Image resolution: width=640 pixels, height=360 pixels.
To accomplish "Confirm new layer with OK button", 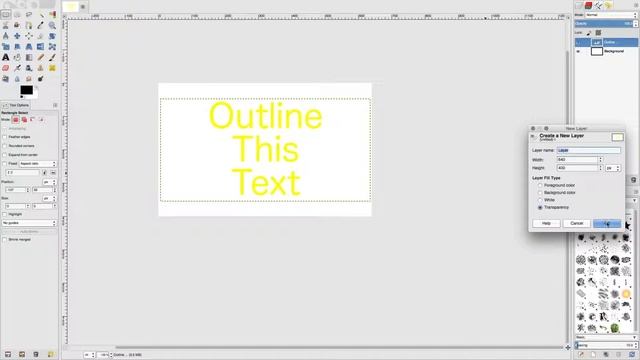I will (x=607, y=223).
